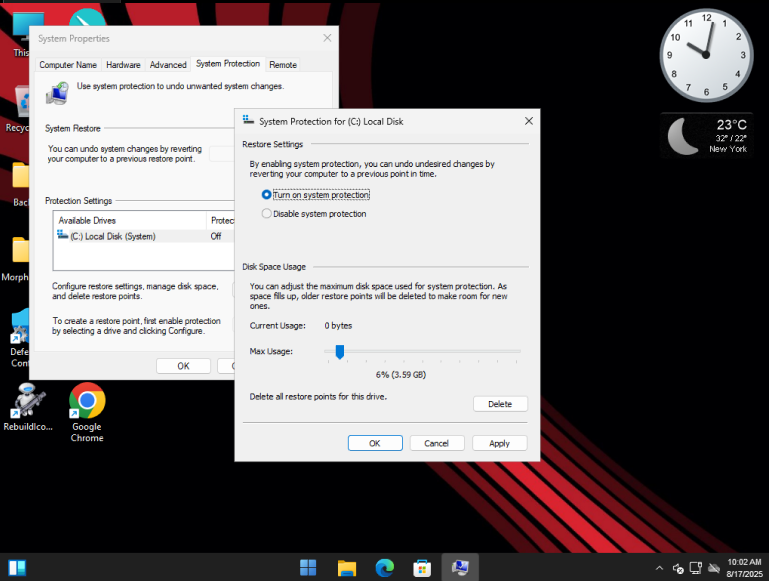Open the Windows Start menu
769x581 pixels.
(x=308, y=568)
